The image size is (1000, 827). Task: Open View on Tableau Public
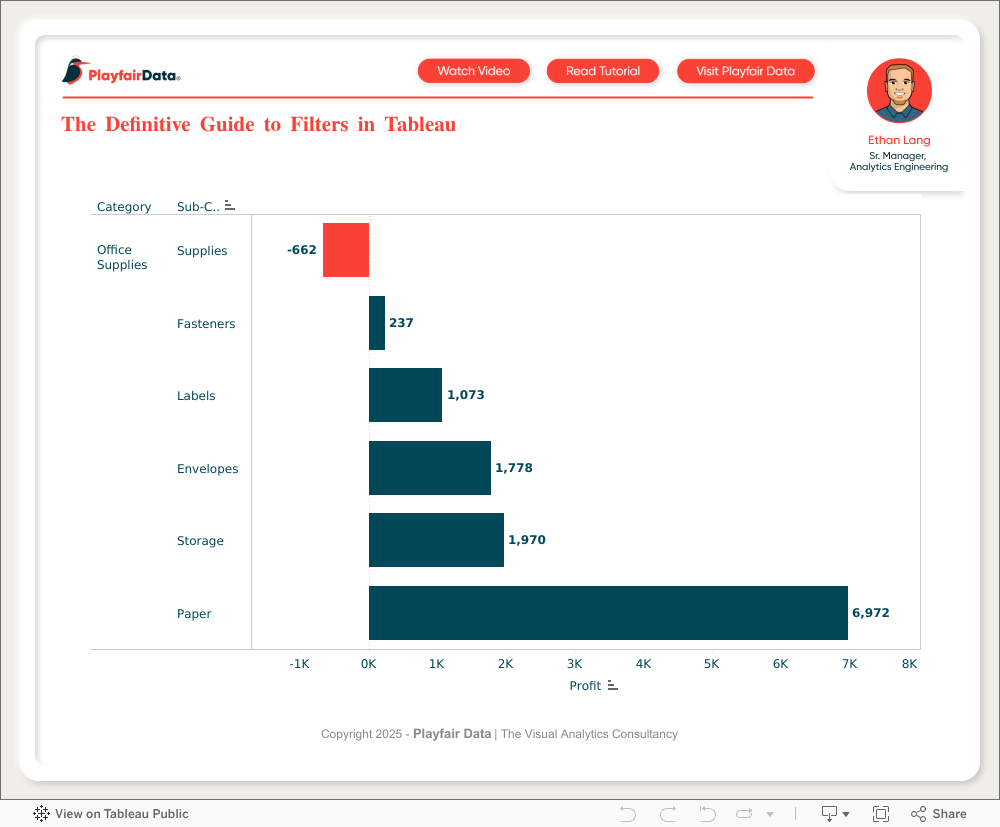click(x=111, y=814)
